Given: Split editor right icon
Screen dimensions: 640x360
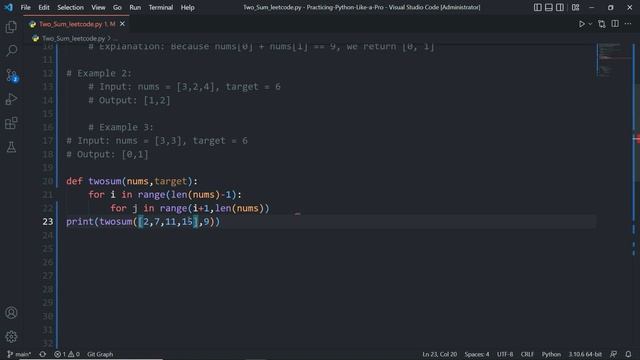Looking at the screenshot, I should coord(615,24).
